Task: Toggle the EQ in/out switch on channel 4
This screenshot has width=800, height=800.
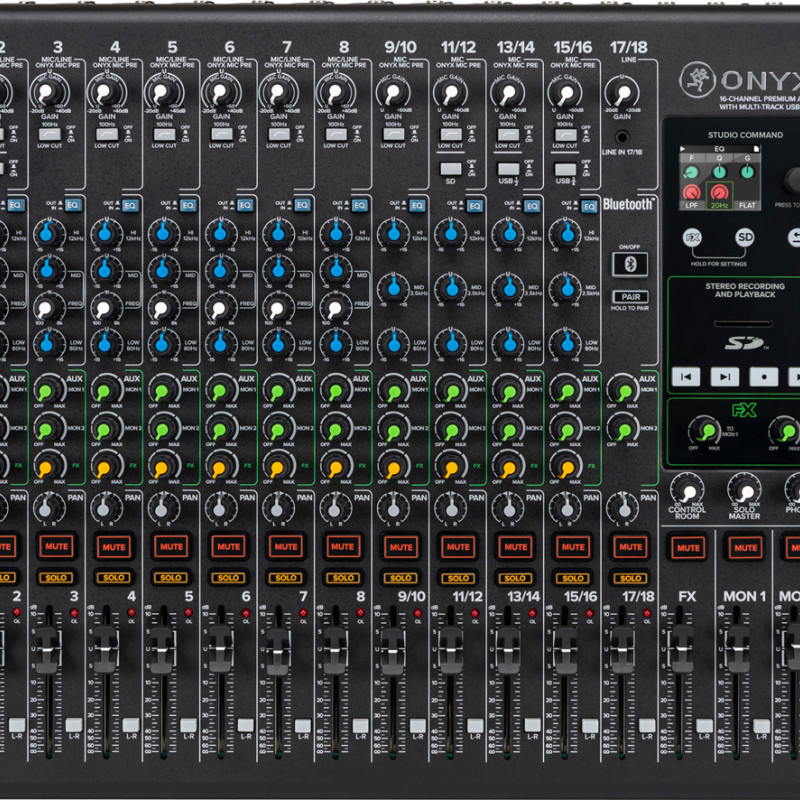Action: [130, 205]
